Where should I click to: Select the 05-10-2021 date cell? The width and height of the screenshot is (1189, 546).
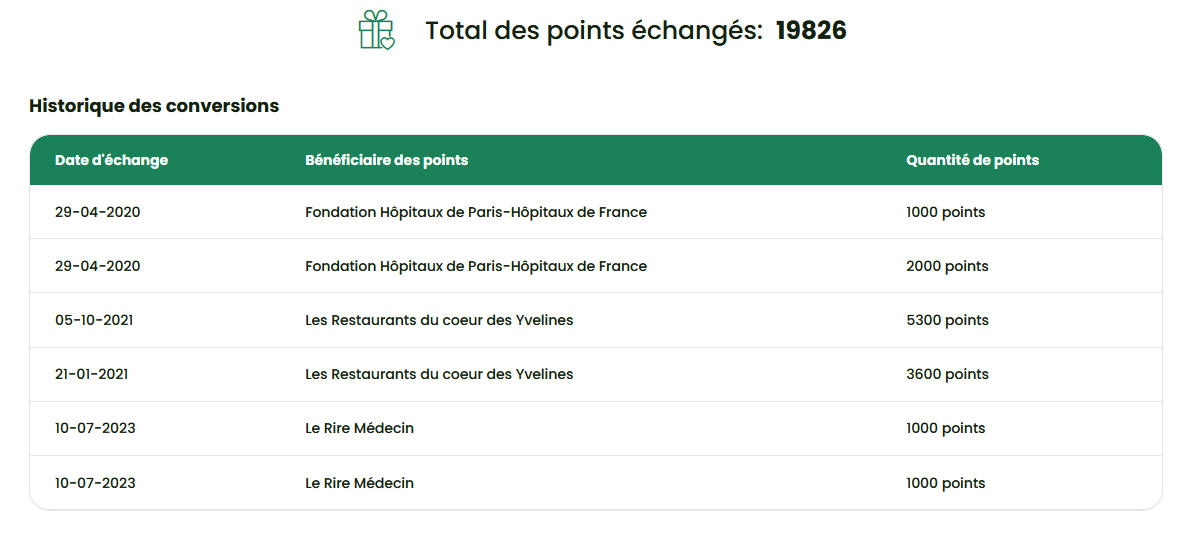click(94, 320)
